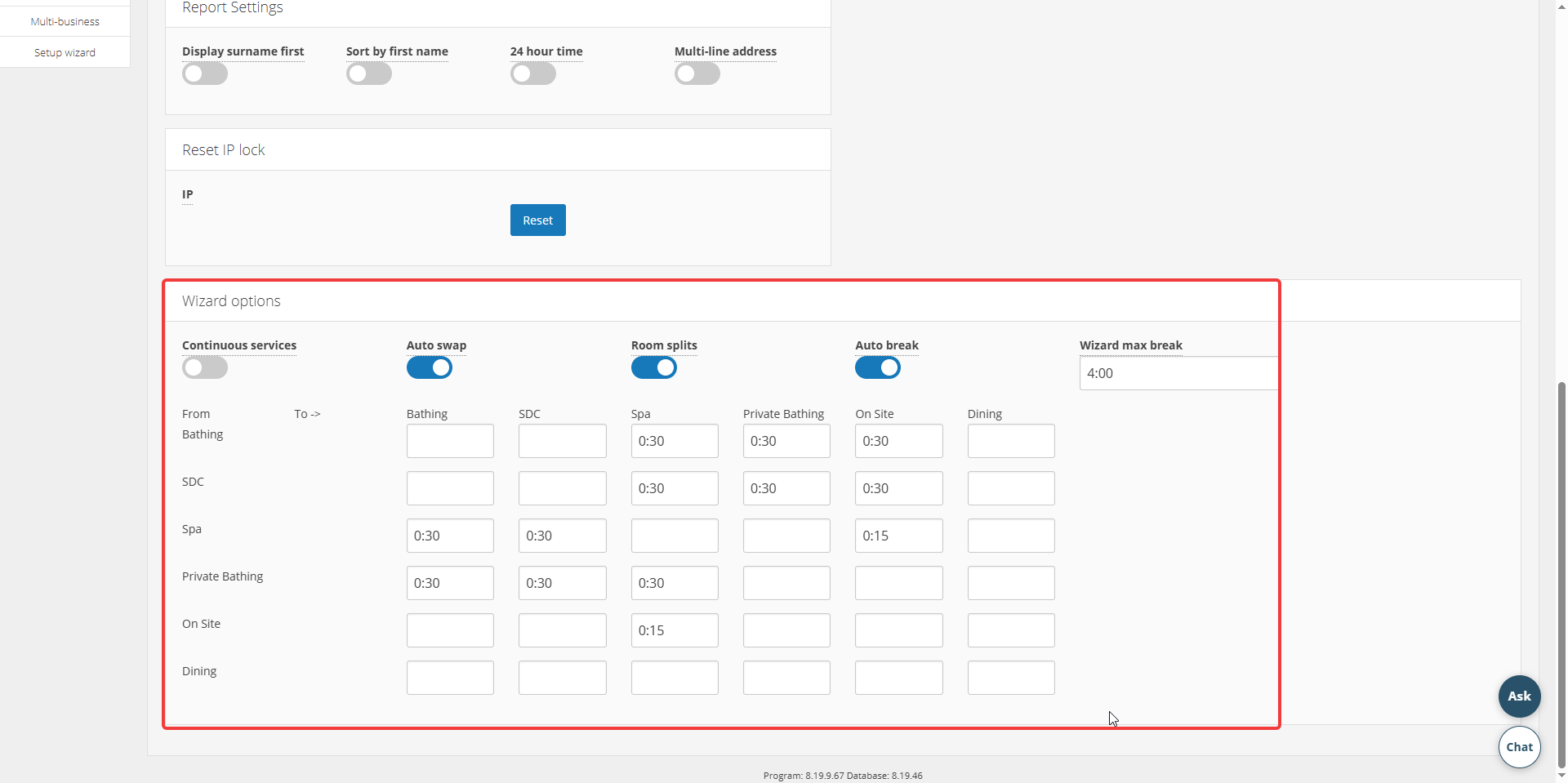
Task: Edit Bathing to Spa 0:30 field
Action: click(x=675, y=441)
